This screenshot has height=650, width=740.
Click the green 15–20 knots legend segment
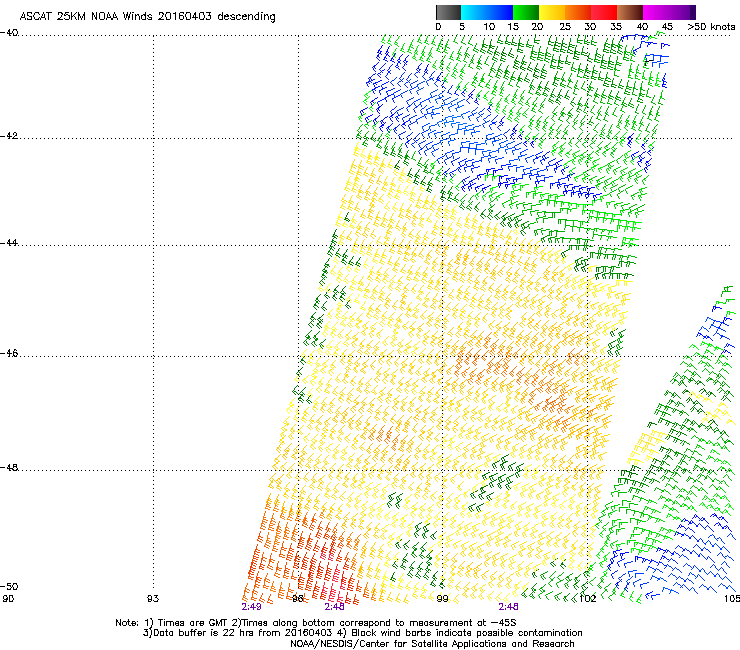point(526,12)
